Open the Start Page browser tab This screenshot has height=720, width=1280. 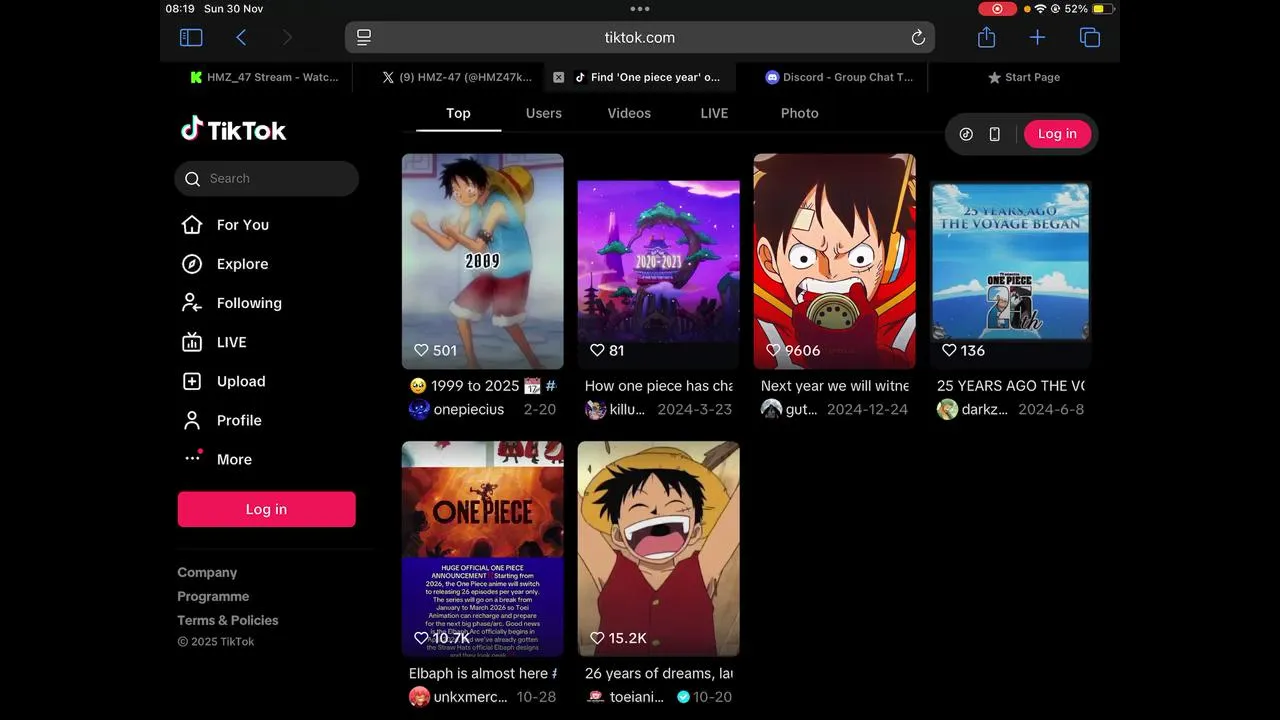coord(1024,77)
